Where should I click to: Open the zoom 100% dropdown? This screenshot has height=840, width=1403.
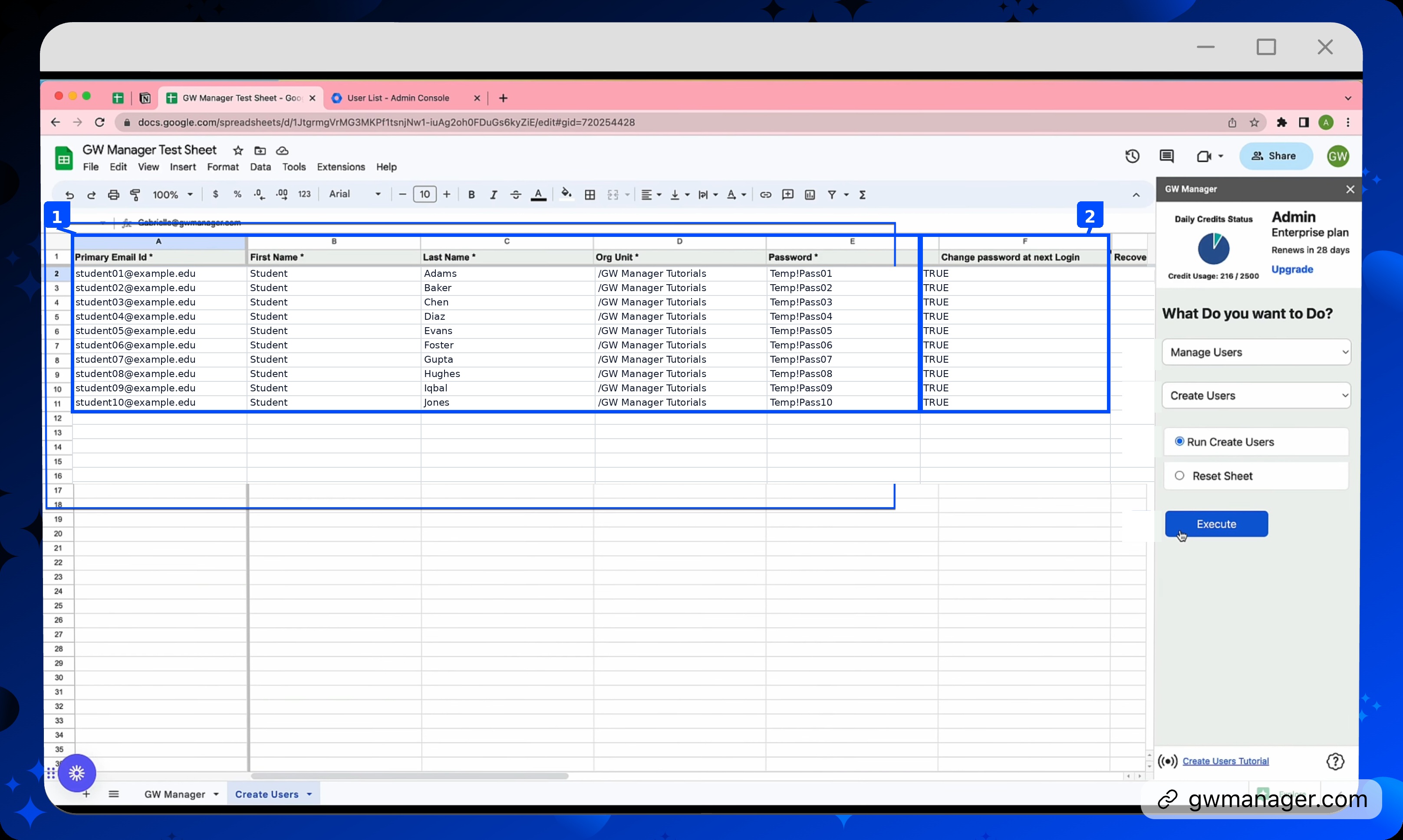[173, 195]
